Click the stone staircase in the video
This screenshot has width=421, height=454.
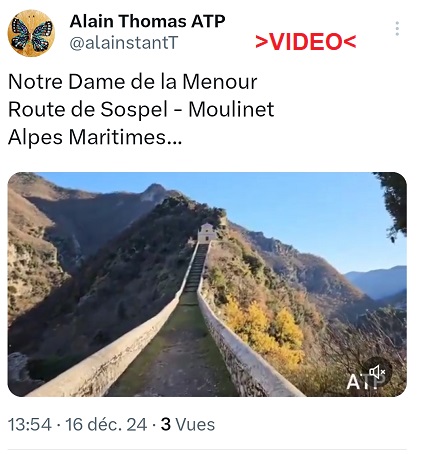point(197,267)
